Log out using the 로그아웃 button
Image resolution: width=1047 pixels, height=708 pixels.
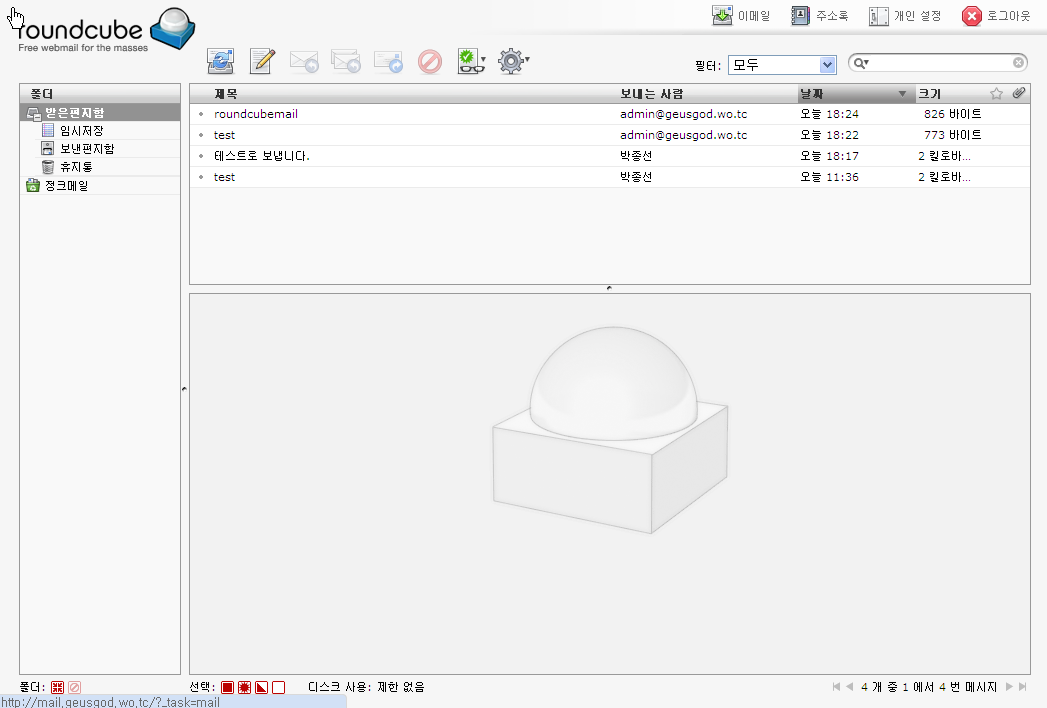point(996,15)
